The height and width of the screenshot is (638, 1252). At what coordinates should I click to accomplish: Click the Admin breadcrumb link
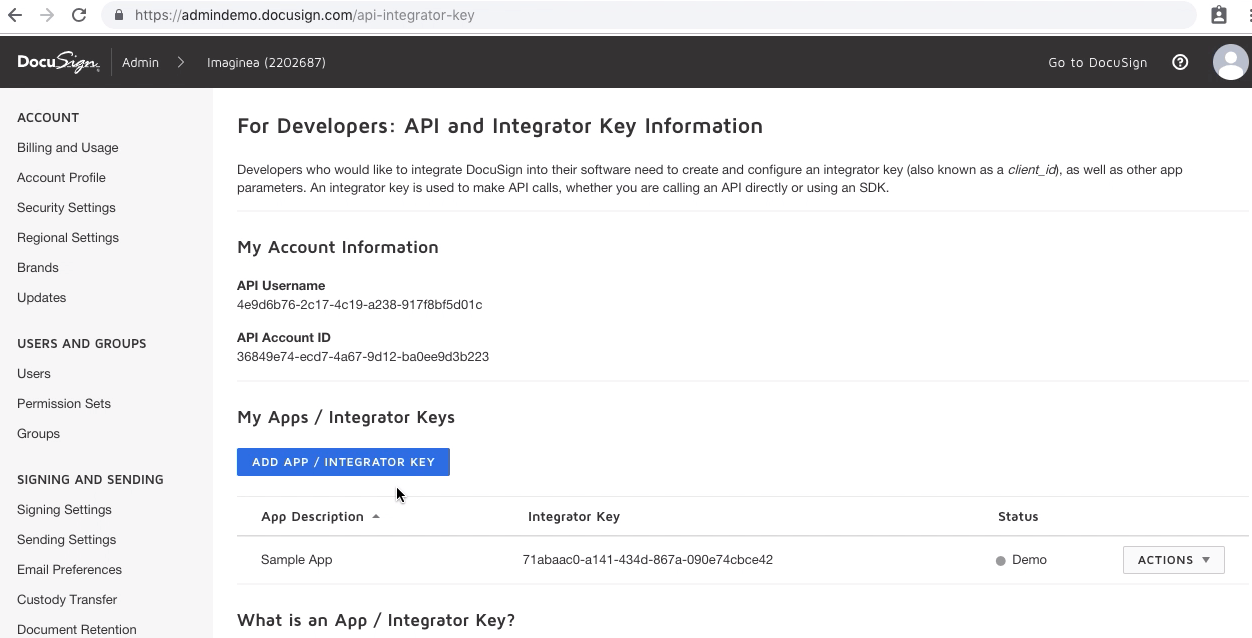pos(140,62)
